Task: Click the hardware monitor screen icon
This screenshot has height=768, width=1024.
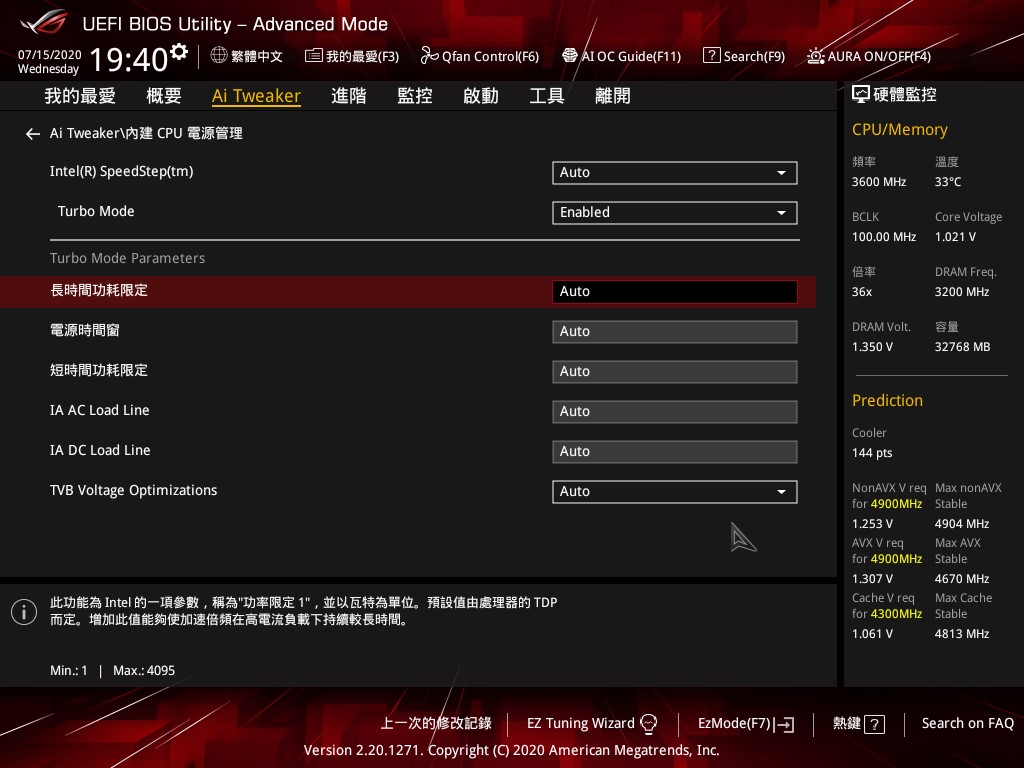Action: click(x=861, y=95)
